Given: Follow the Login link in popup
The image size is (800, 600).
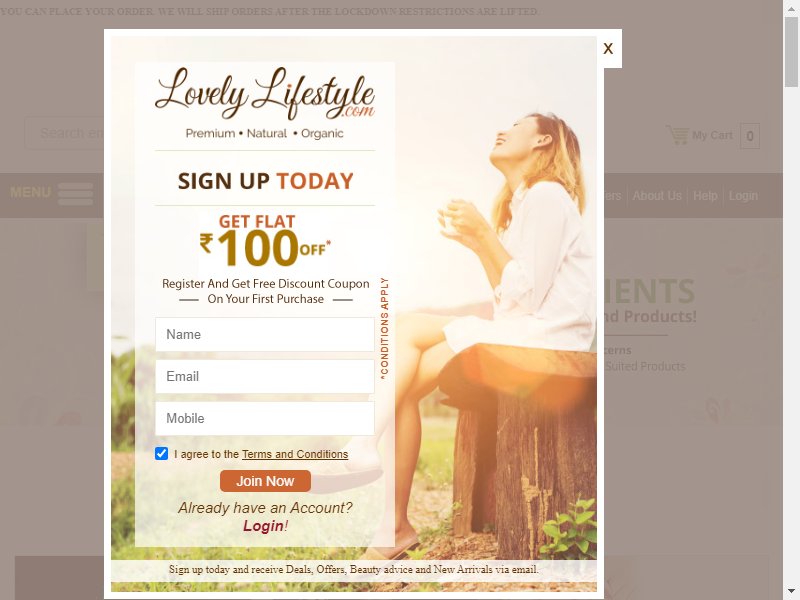Looking at the screenshot, I should tap(263, 526).
